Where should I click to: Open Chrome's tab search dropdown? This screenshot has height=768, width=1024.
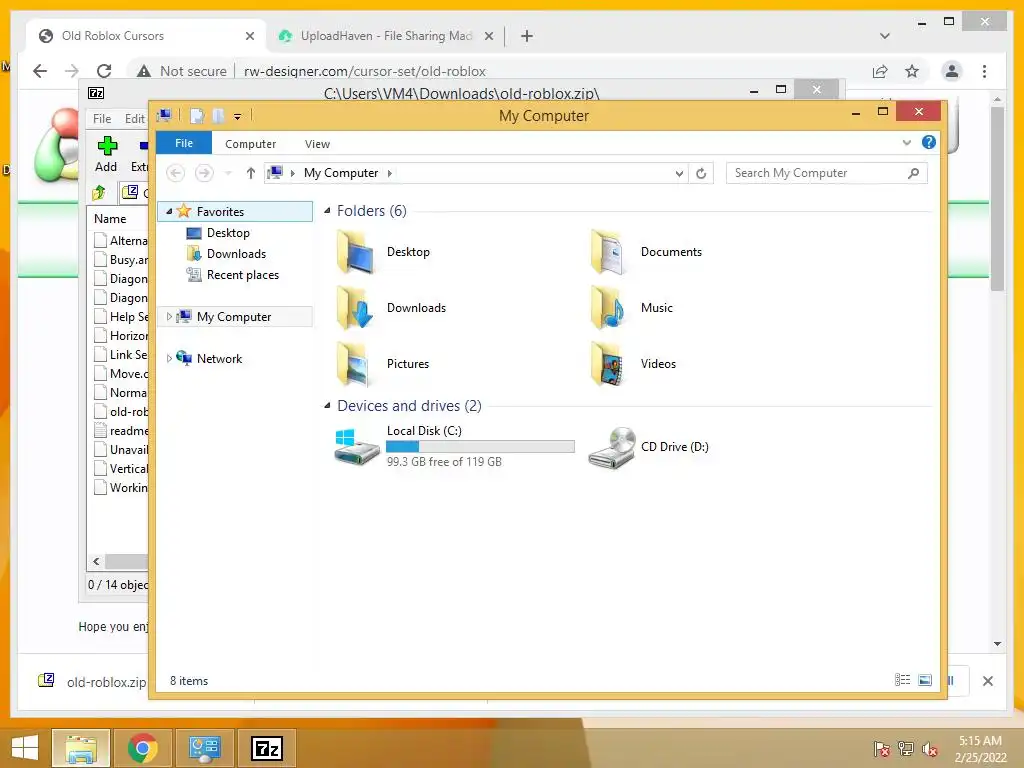point(884,36)
